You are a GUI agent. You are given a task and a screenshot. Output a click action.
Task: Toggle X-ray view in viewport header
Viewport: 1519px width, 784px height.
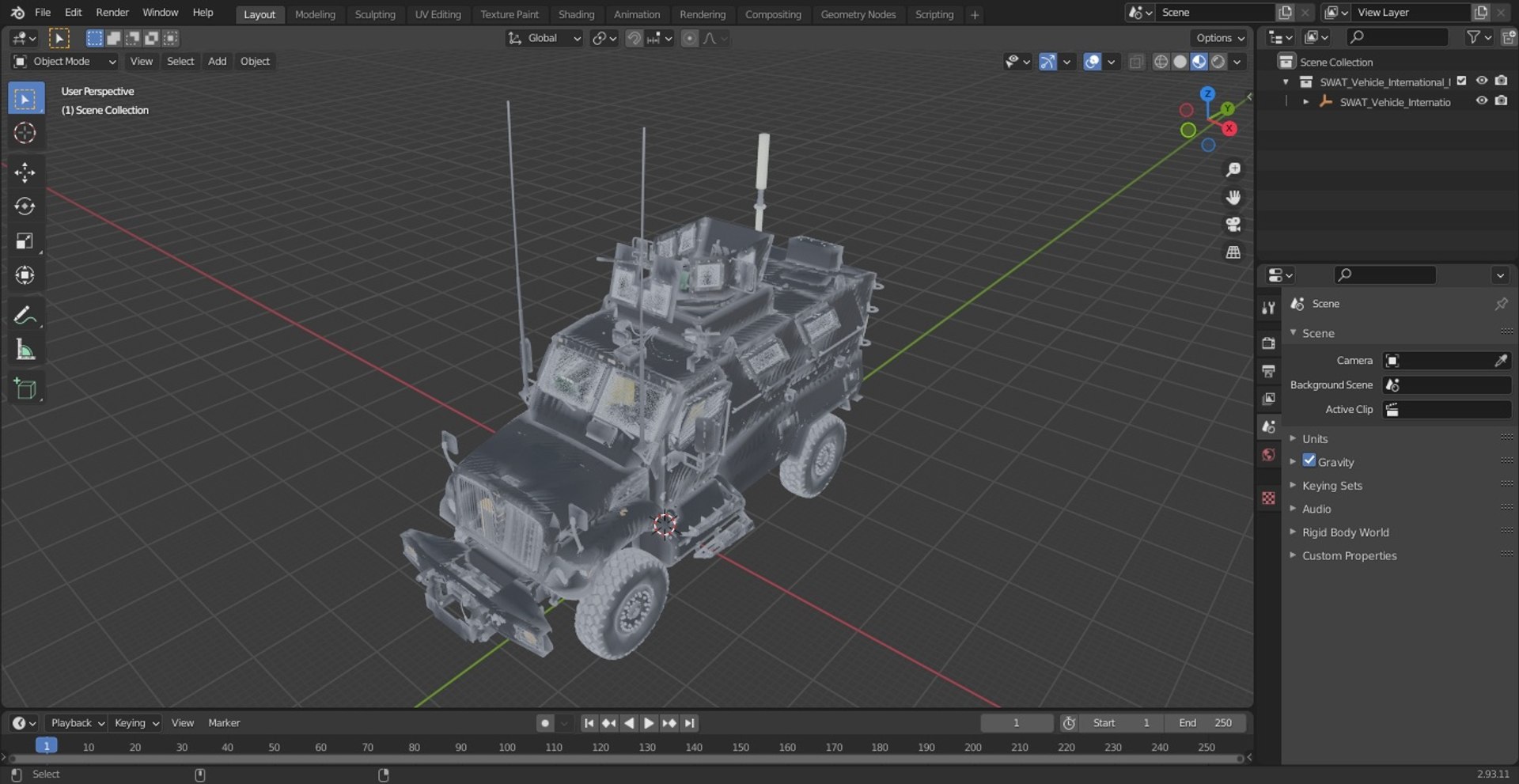pyautogui.click(x=1136, y=62)
